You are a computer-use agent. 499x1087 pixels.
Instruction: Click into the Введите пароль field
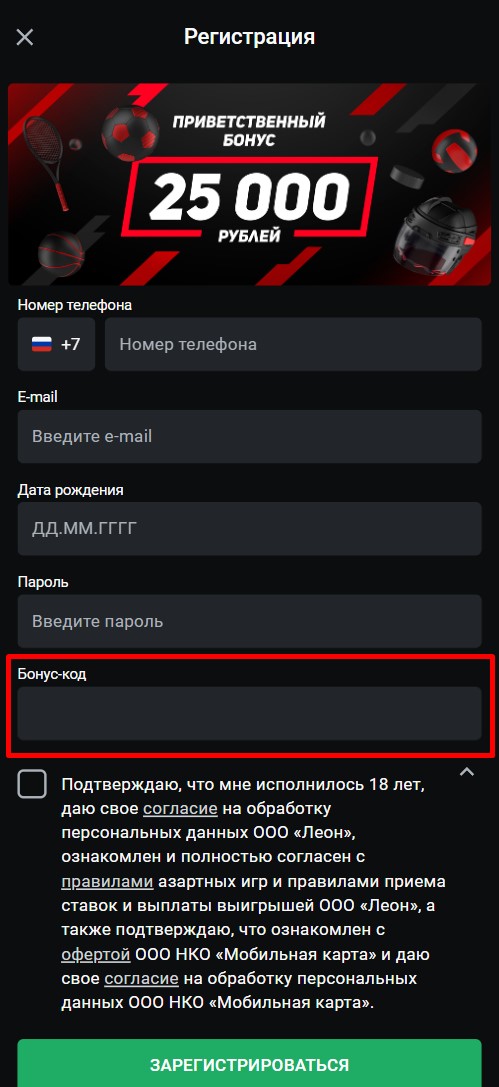point(250,621)
